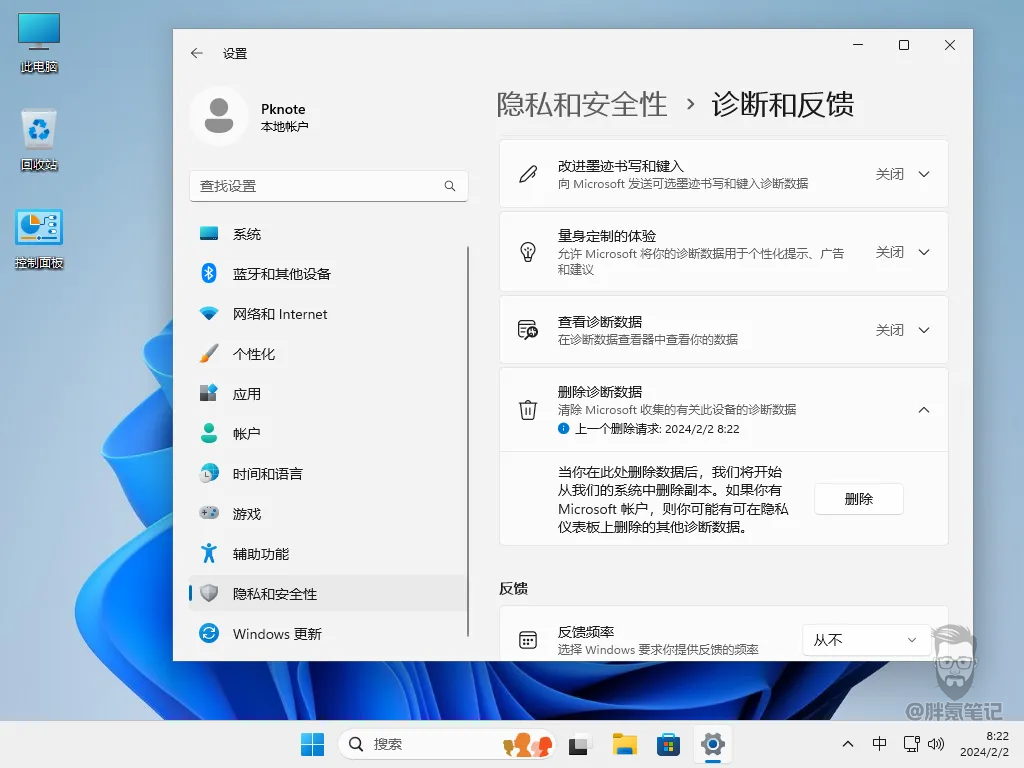Open 网络和 Internet category
Screen dimensions: 1024x768
coord(328,314)
